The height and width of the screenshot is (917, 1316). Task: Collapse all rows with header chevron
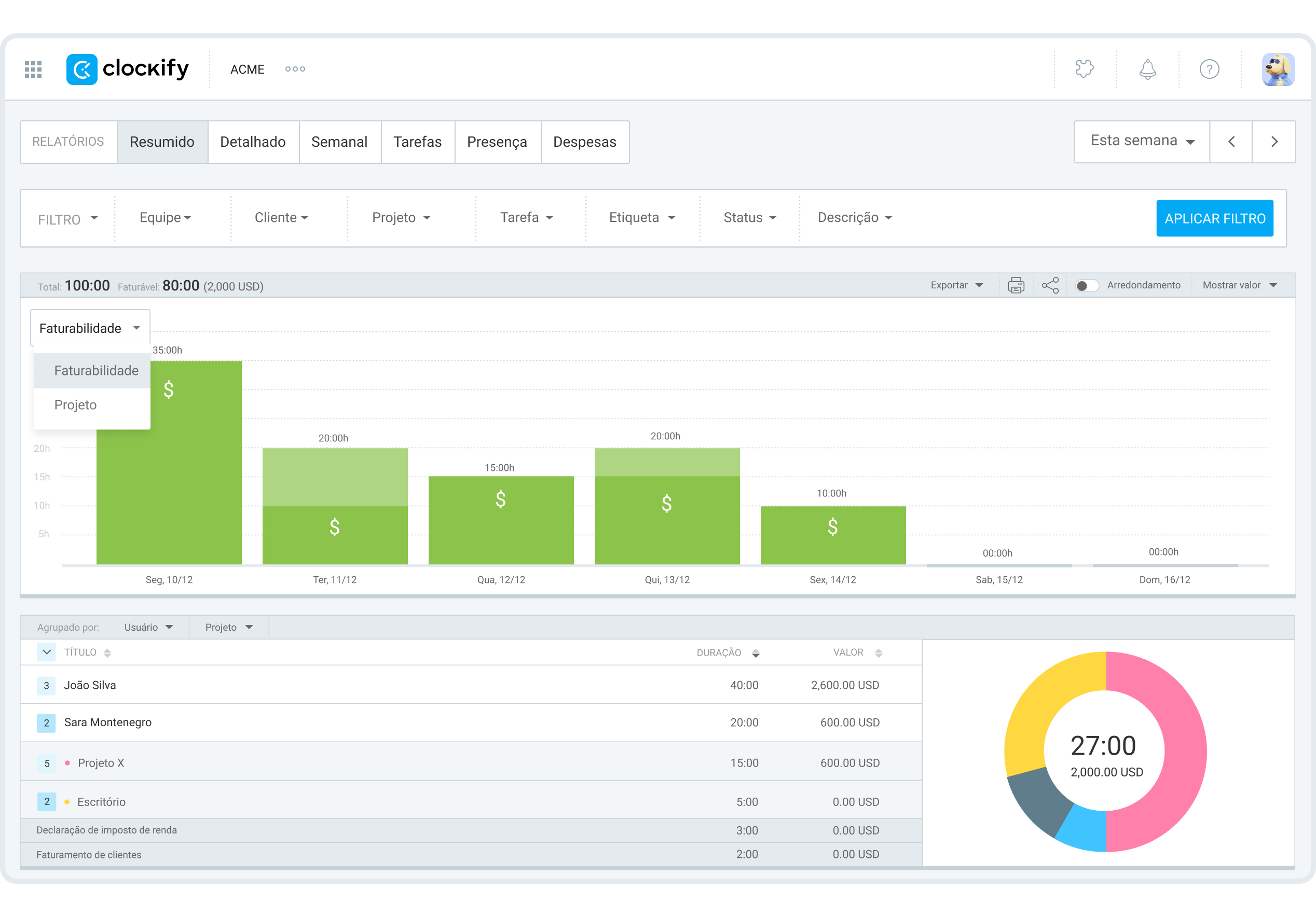click(x=46, y=652)
